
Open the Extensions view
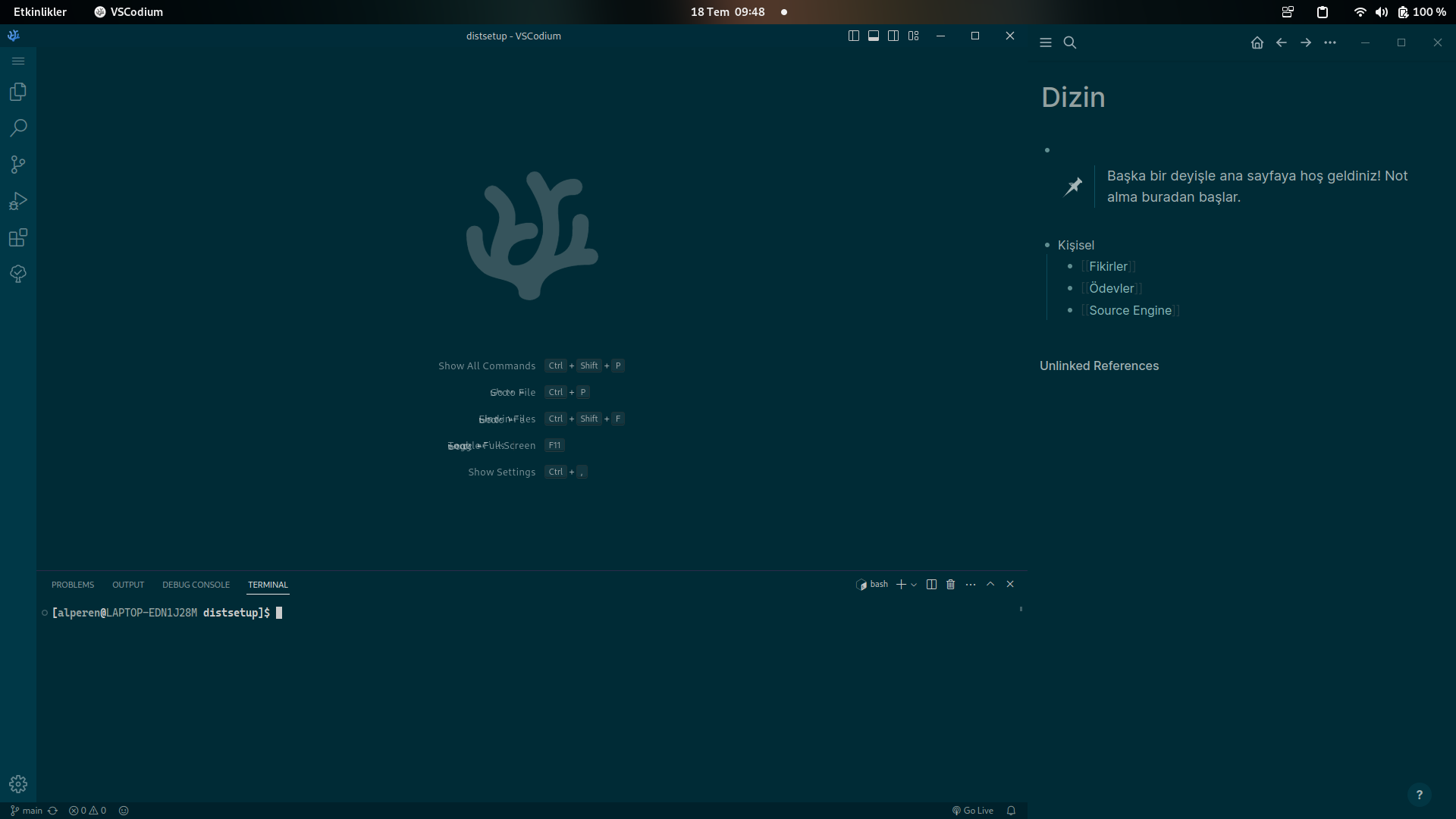pyautogui.click(x=18, y=237)
